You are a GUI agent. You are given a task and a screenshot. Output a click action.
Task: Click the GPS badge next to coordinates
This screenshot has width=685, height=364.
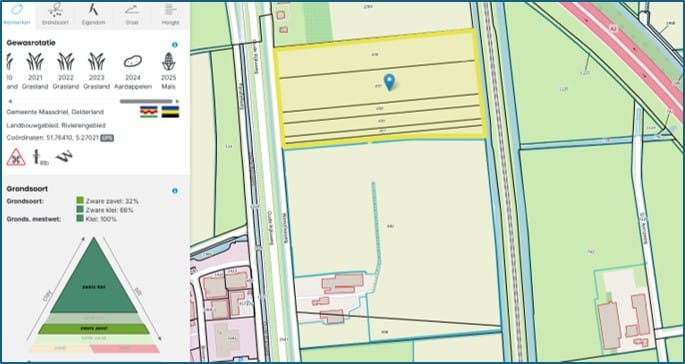tap(107, 138)
